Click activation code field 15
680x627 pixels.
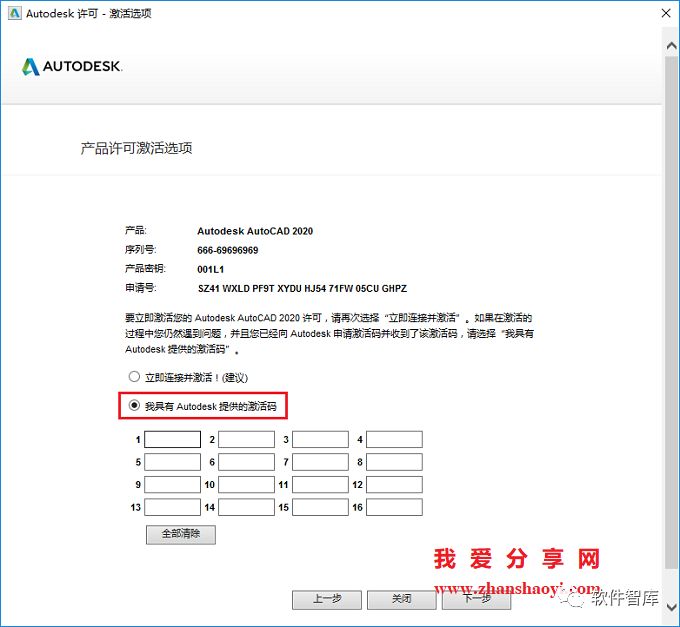pos(320,507)
